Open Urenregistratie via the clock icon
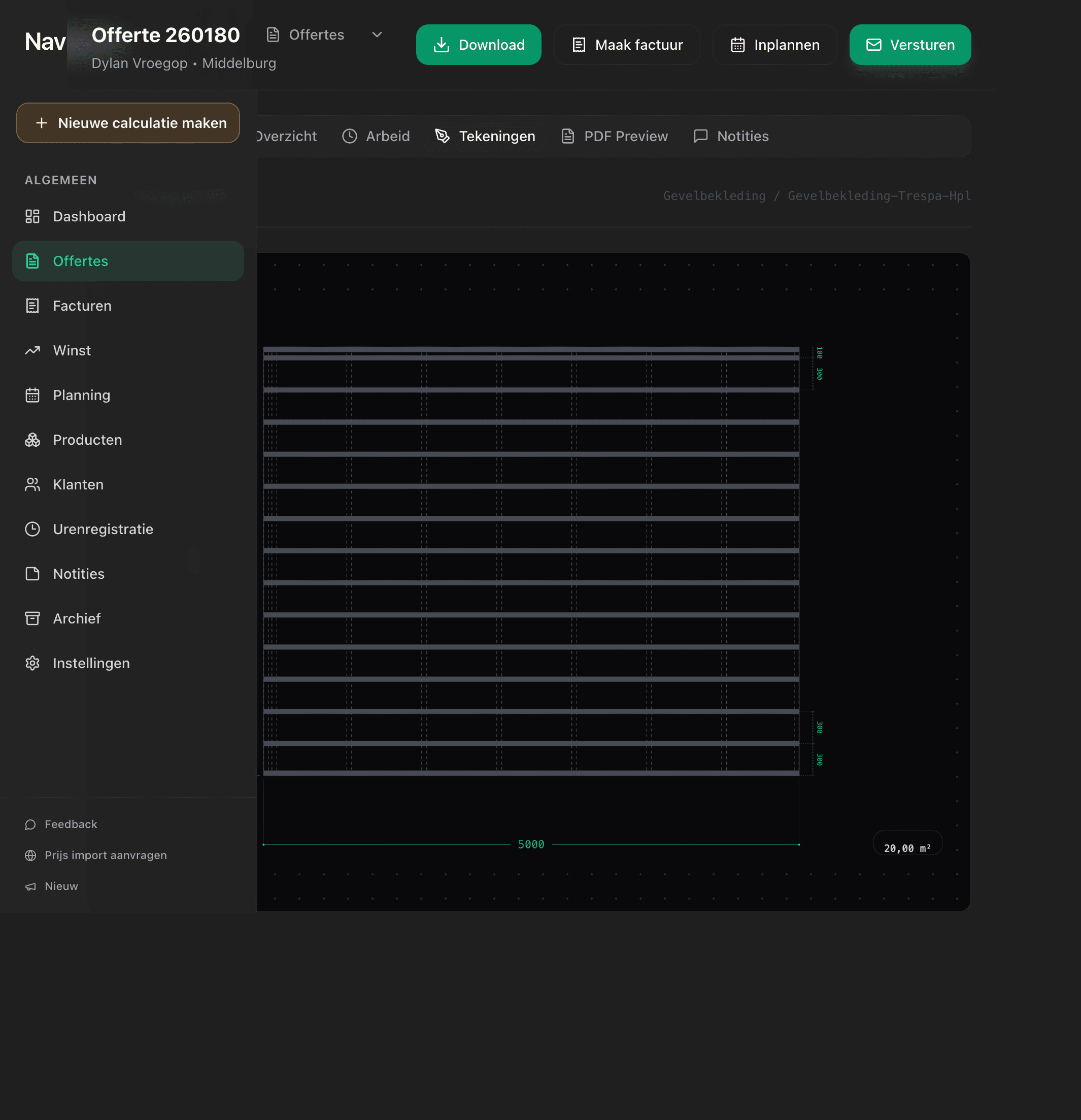The width and height of the screenshot is (1081, 1120). (x=32, y=529)
